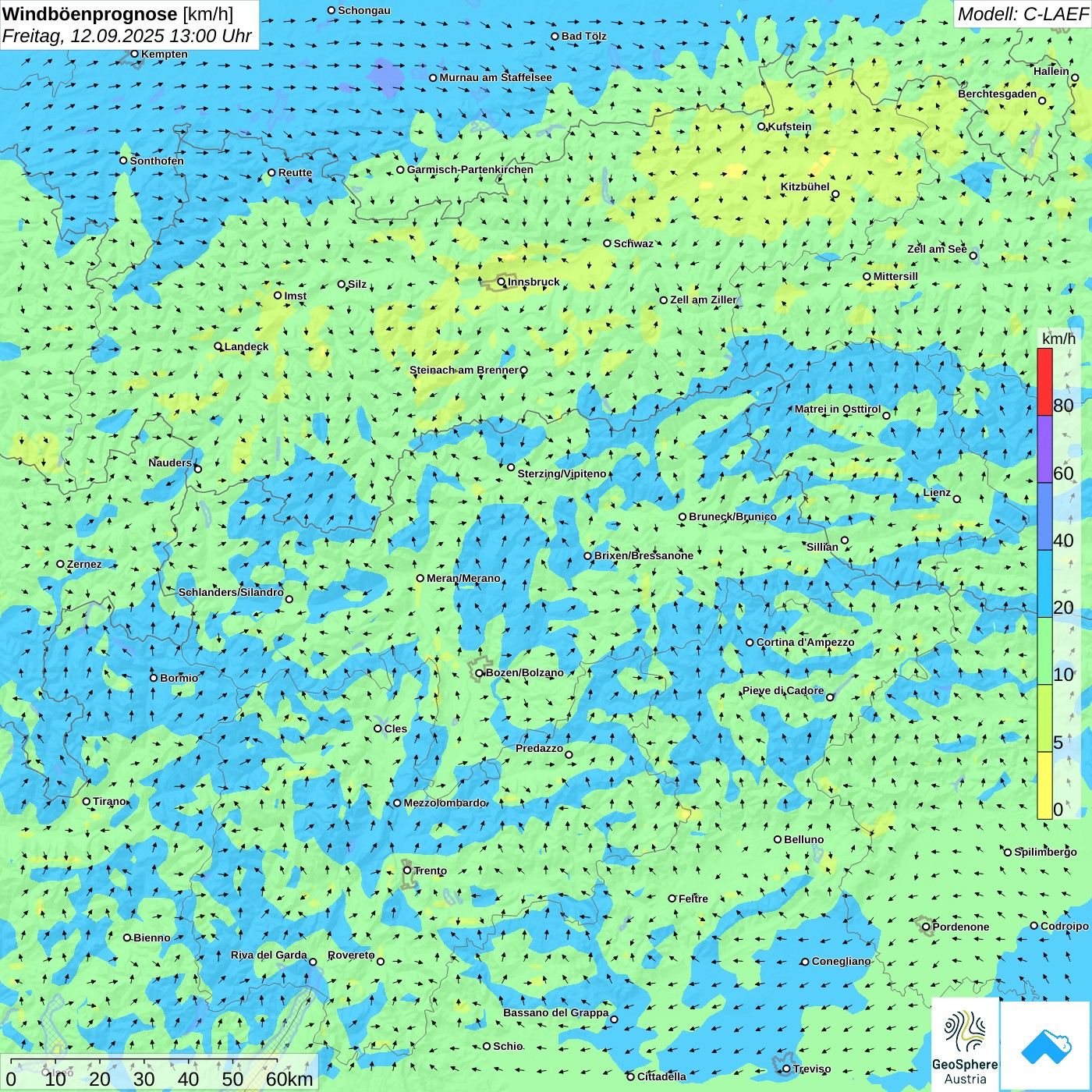Click the Nauders label

click(x=170, y=463)
